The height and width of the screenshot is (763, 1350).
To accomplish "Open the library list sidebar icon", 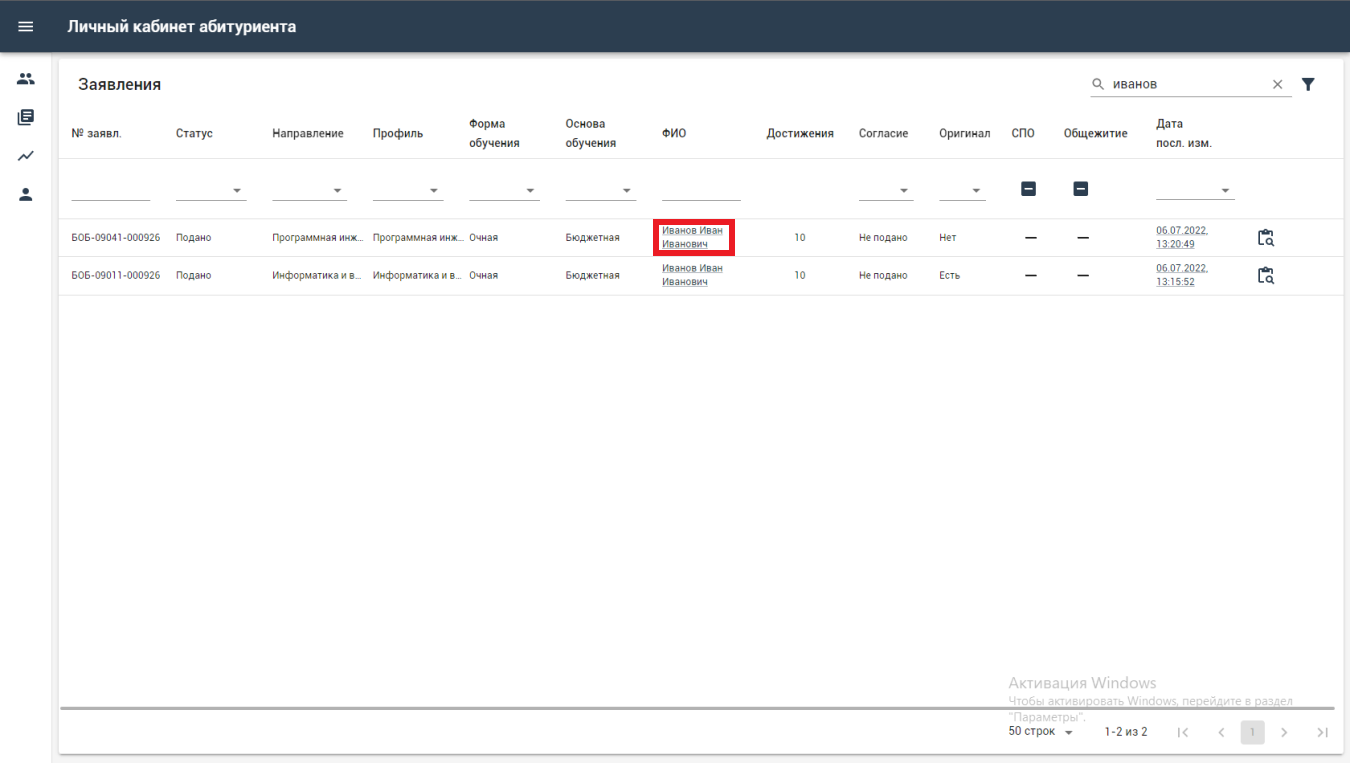I will click(26, 117).
